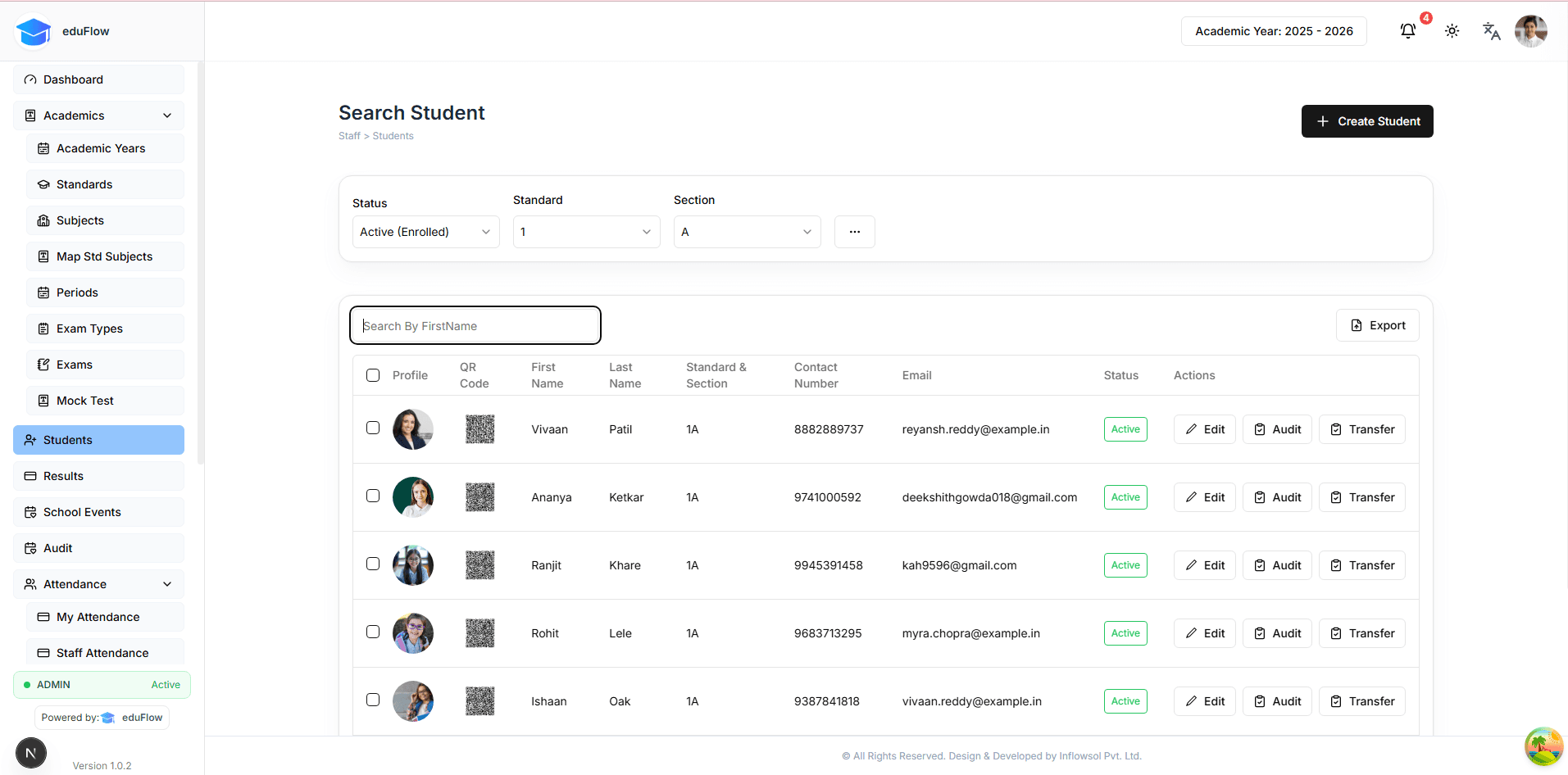Click the Create Student button

point(1366,121)
